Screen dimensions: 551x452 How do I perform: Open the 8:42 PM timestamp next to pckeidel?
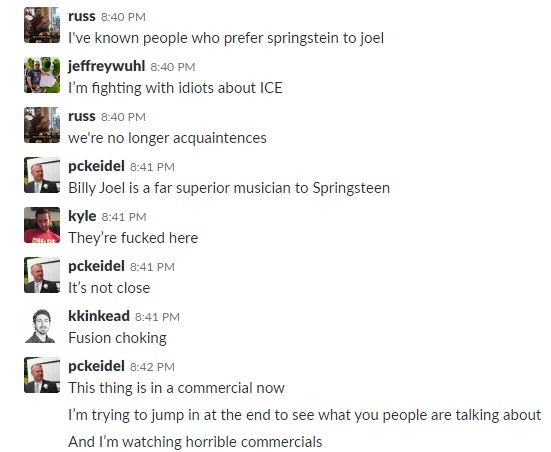152,367
